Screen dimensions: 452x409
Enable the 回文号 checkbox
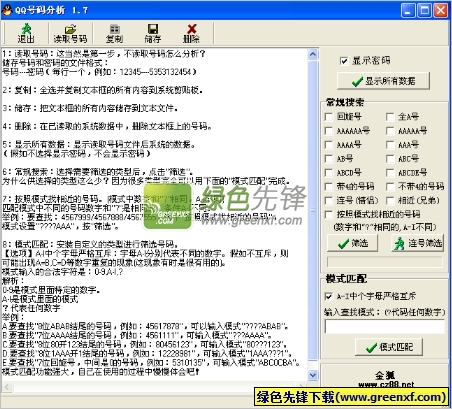(329, 117)
